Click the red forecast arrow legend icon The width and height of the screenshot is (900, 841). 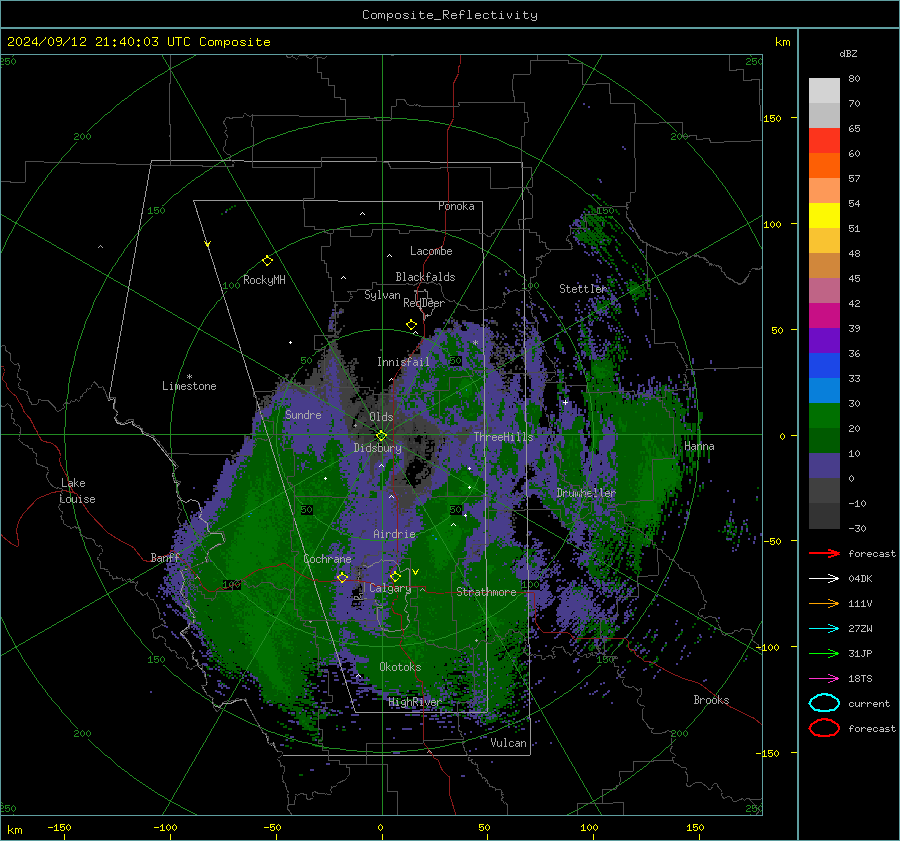pos(824,553)
